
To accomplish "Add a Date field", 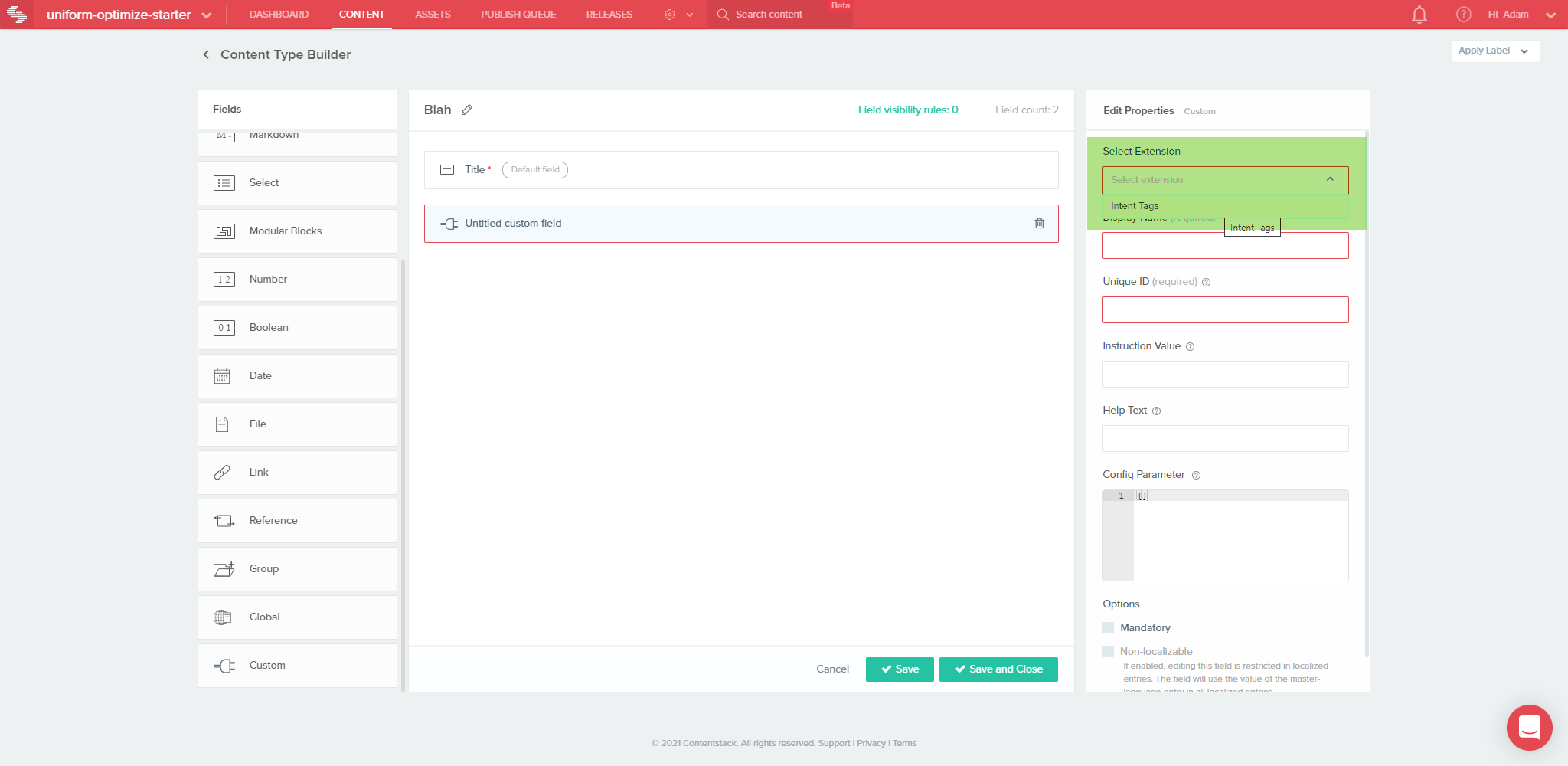I will pyautogui.click(x=297, y=376).
